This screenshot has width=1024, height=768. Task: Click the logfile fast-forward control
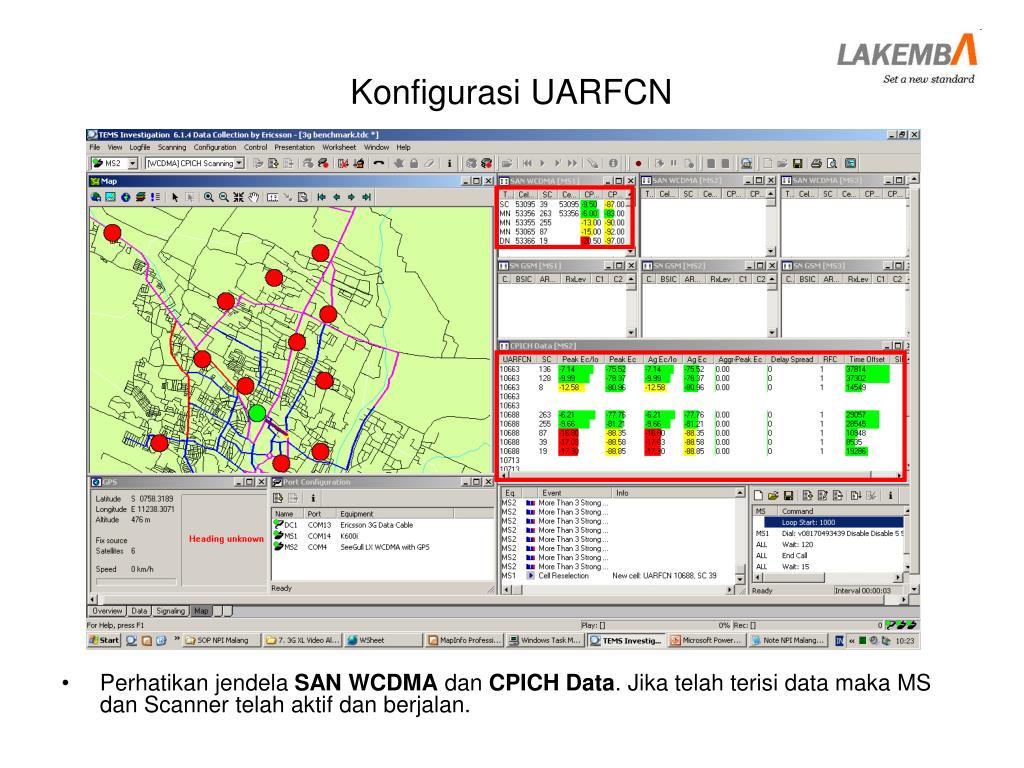pyautogui.click(x=573, y=163)
